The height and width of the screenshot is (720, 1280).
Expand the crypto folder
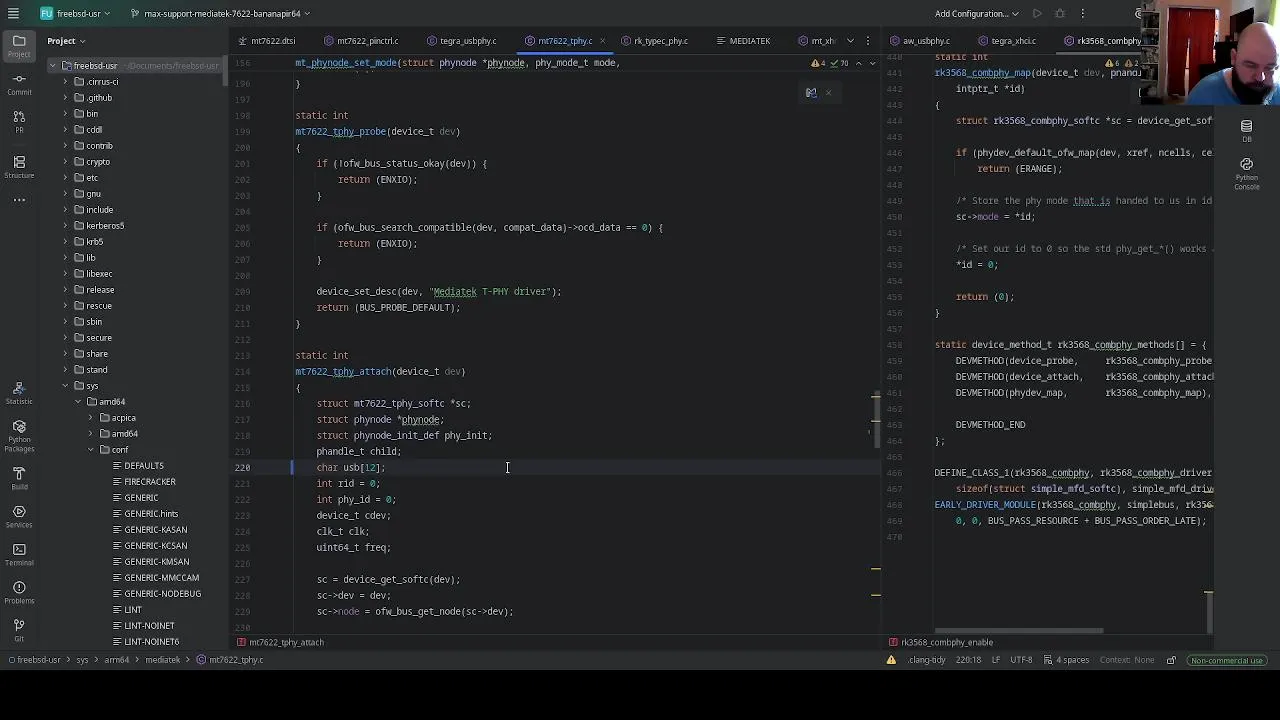point(66,162)
